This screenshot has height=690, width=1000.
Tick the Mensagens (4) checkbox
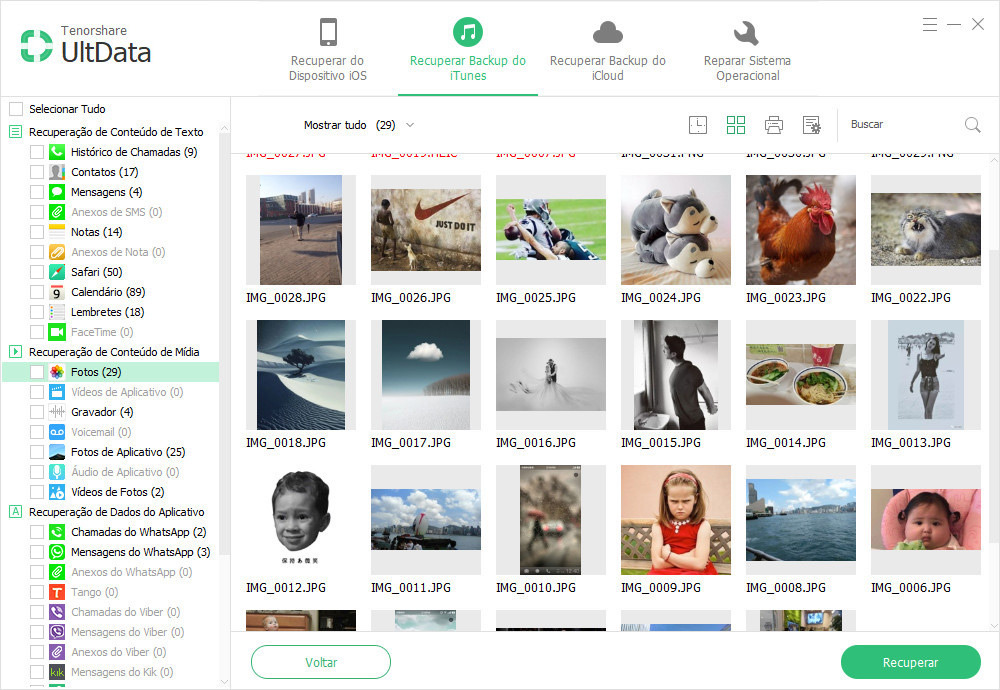[37, 192]
